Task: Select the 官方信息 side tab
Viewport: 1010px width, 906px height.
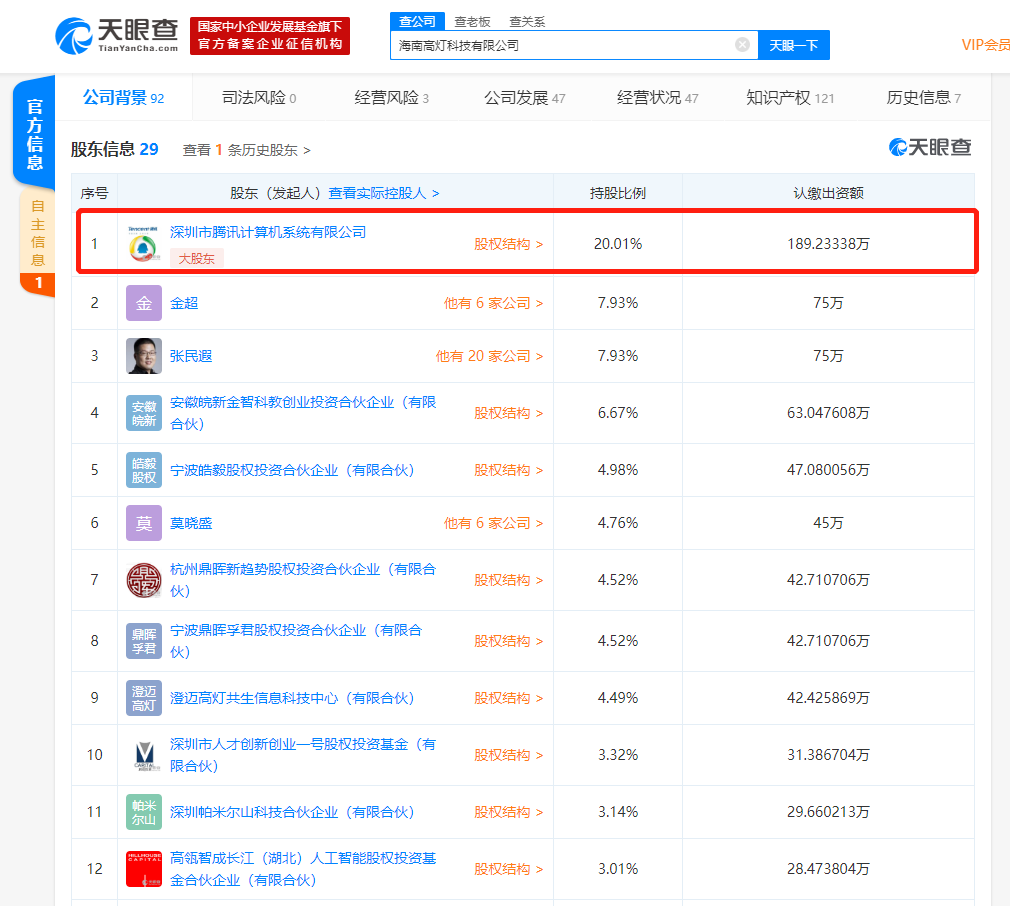Action: point(34,133)
